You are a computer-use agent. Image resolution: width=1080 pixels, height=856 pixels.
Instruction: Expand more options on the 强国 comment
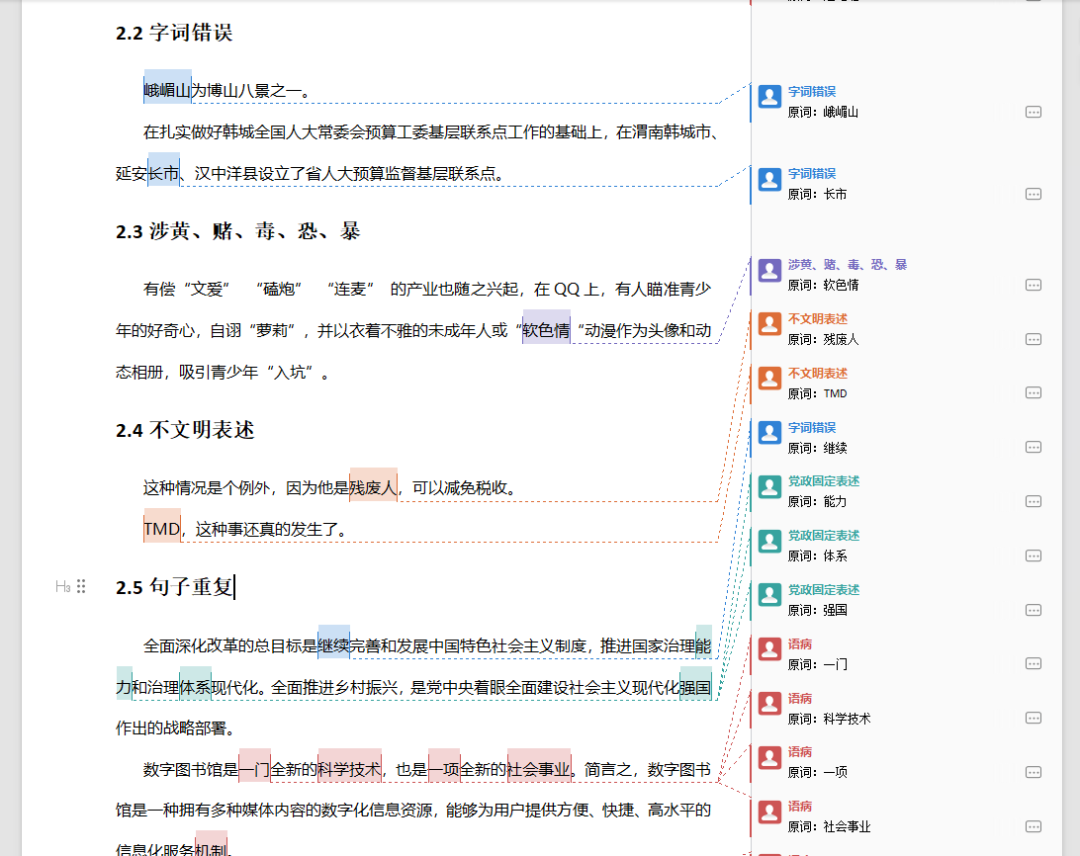tap(1033, 610)
